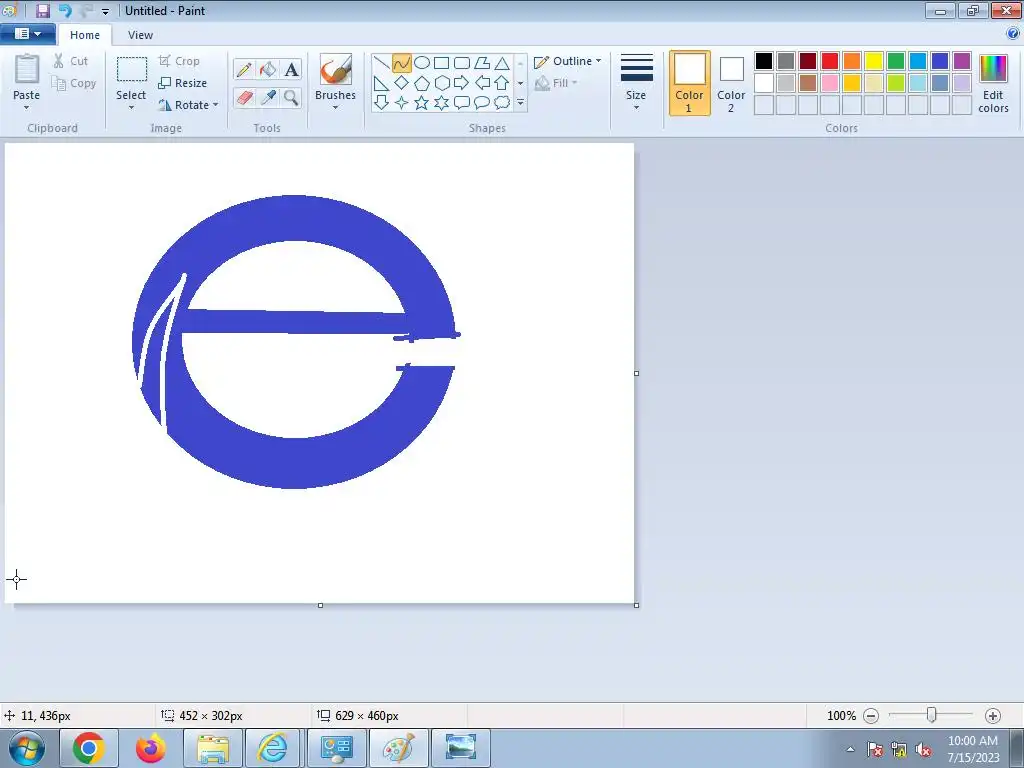This screenshot has width=1024, height=768.
Task: Choose the Hexagon shape
Action: coord(441,83)
